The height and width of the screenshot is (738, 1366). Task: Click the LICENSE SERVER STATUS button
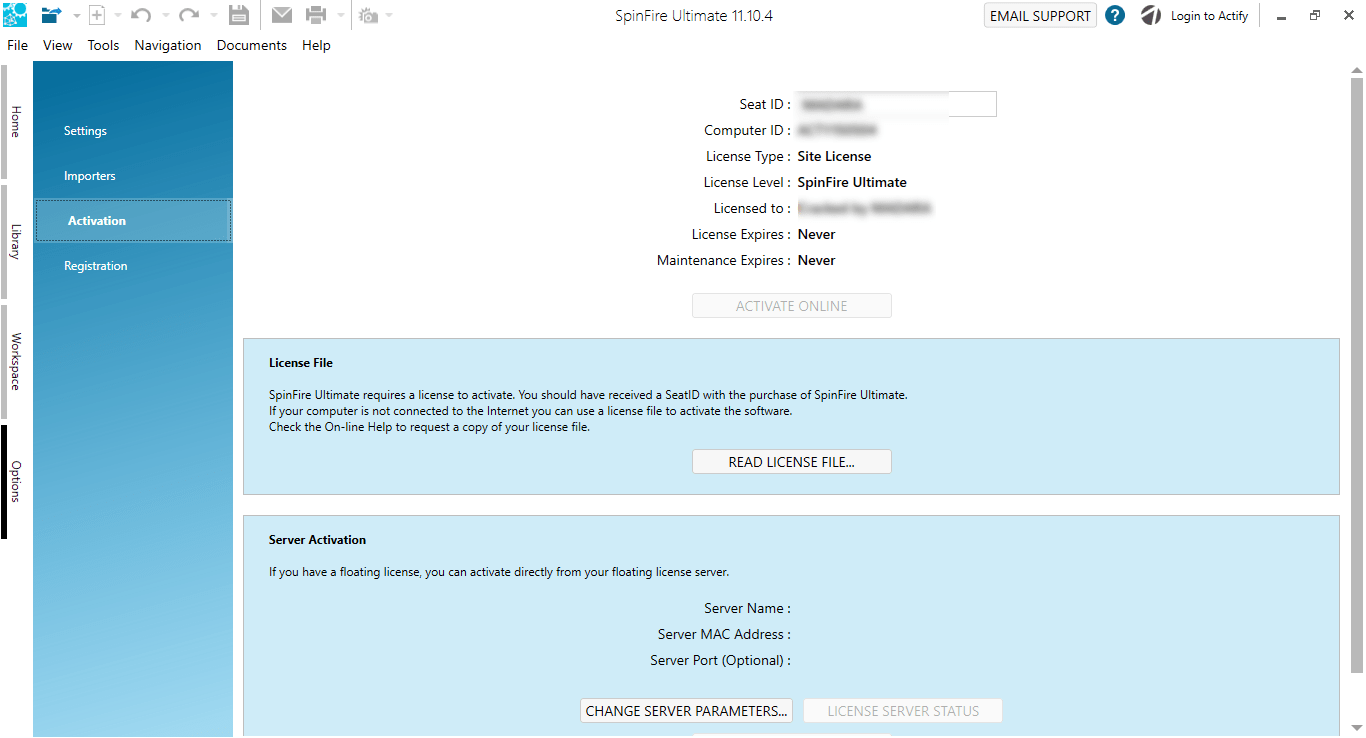pyautogui.click(x=903, y=711)
